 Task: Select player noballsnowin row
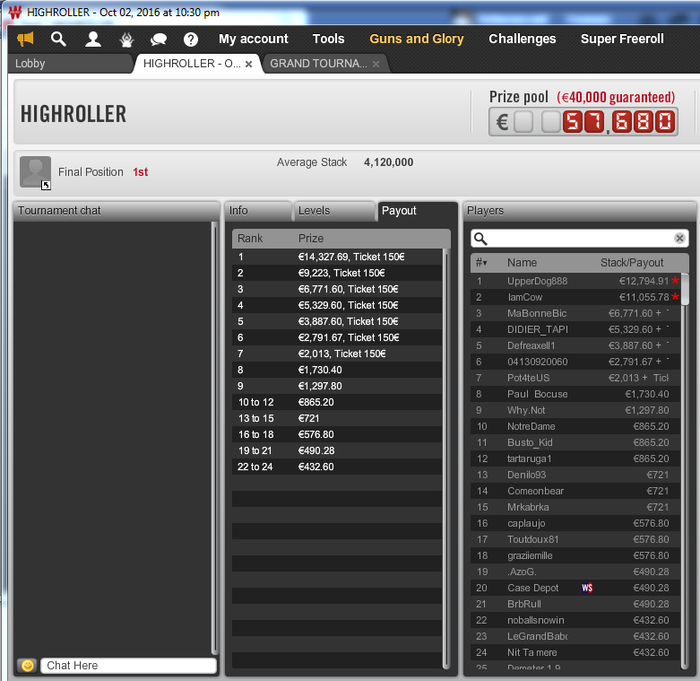coord(575,620)
